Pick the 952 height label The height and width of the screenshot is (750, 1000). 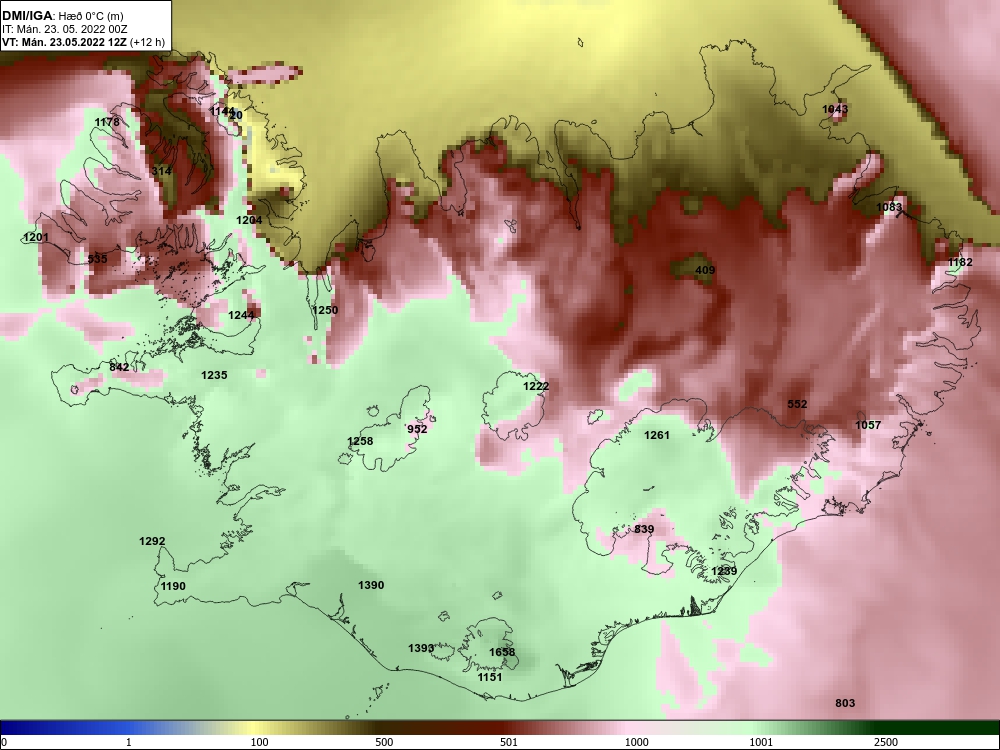tap(417, 429)
